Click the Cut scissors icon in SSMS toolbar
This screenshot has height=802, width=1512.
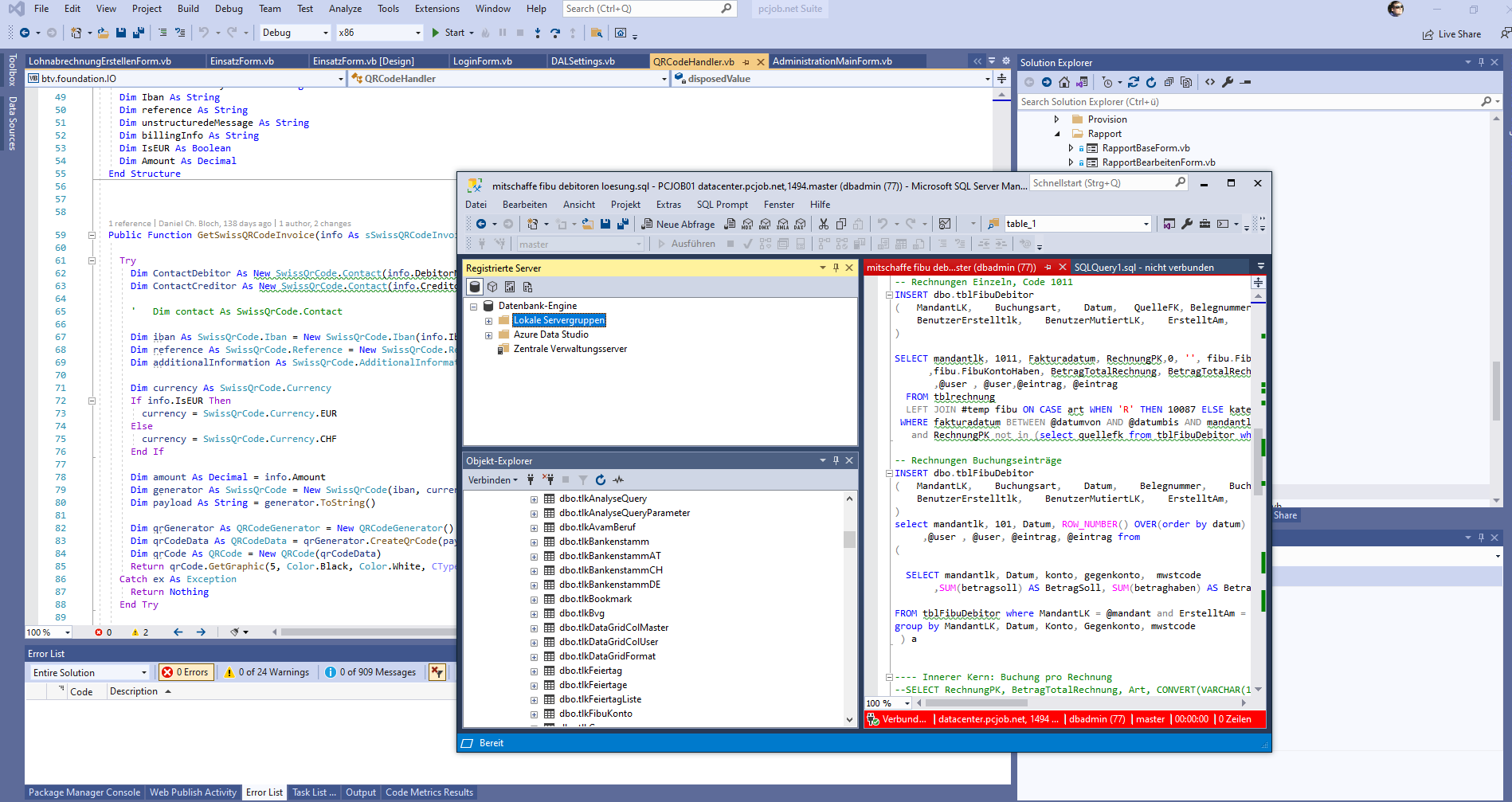pos(824,224)
